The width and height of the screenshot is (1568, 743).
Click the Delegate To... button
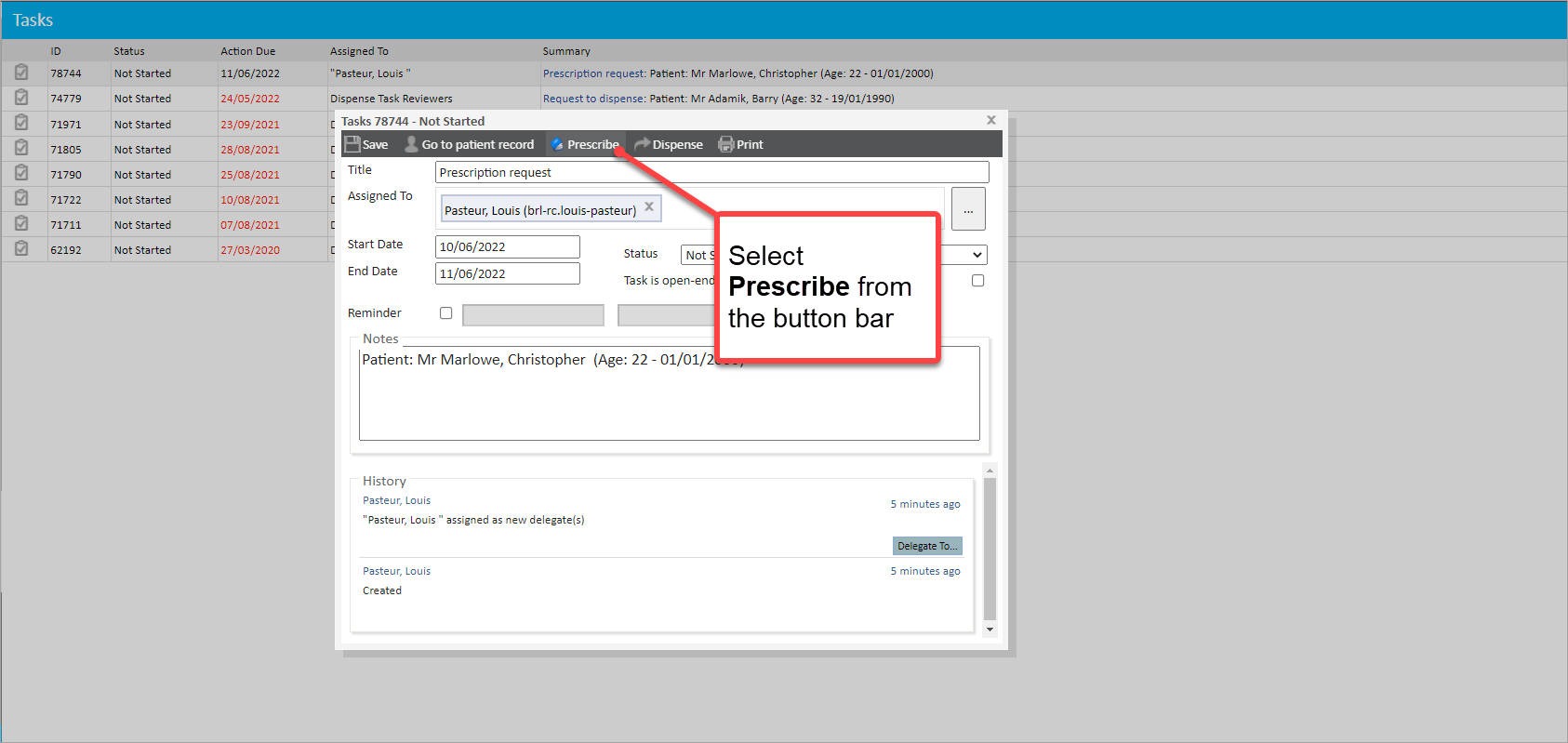[926, 546]
